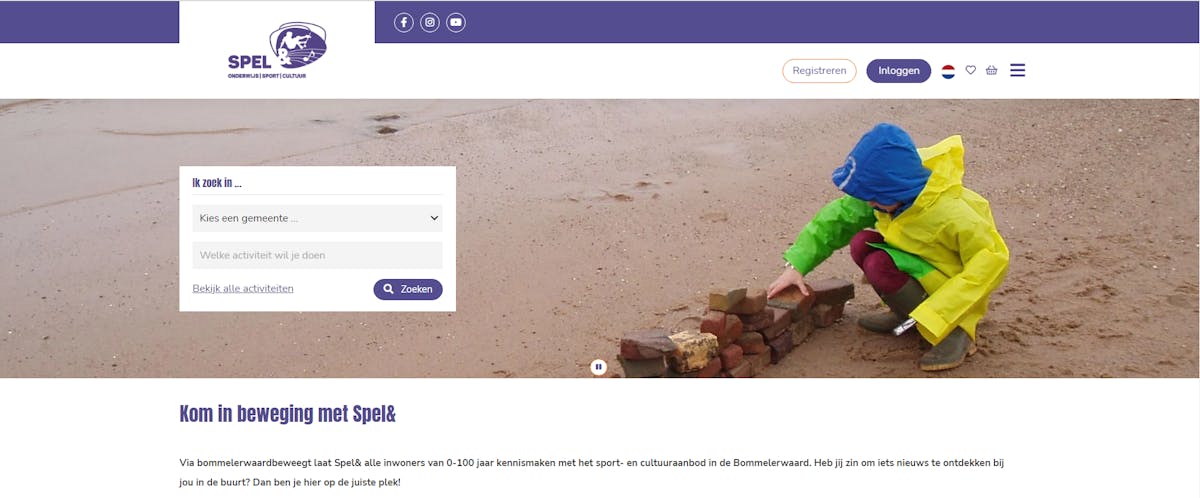Image resolution: width=1200 pixels, height=498 pixels.
Task: Expand the 'Kies een gemeente' dropdown
Action: [x=317, y=218]
